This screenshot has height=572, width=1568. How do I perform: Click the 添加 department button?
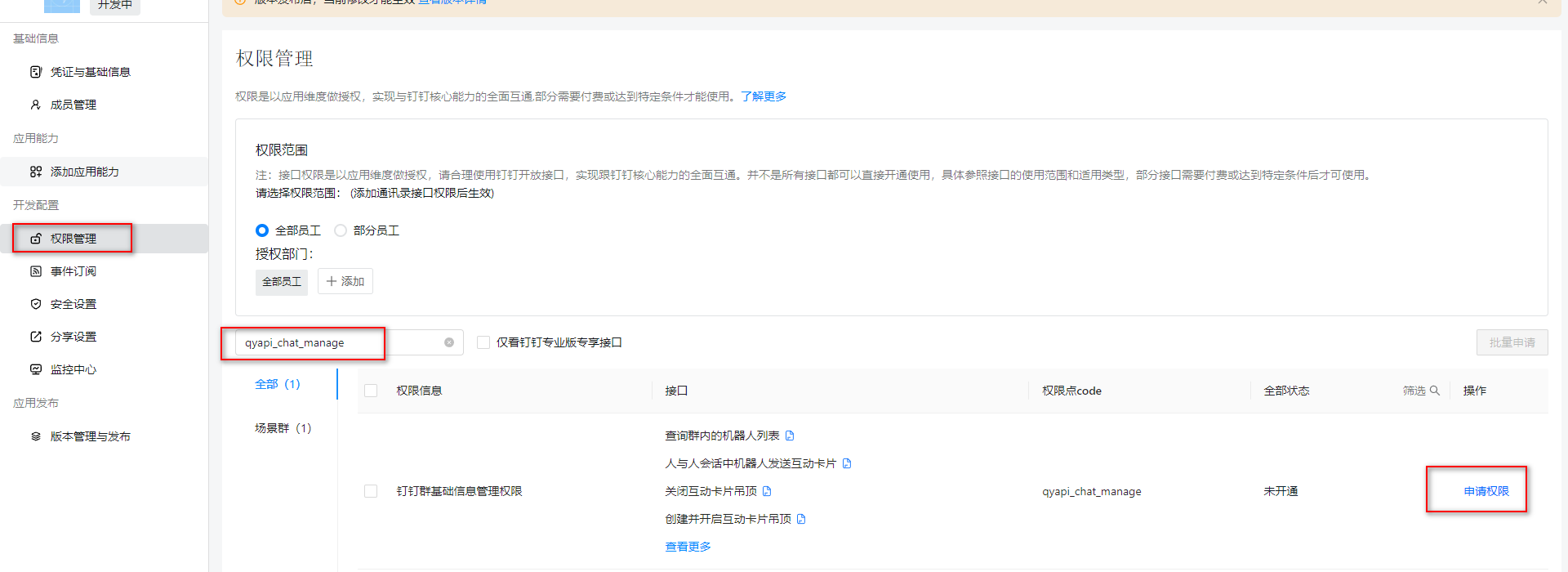(345, 281)
